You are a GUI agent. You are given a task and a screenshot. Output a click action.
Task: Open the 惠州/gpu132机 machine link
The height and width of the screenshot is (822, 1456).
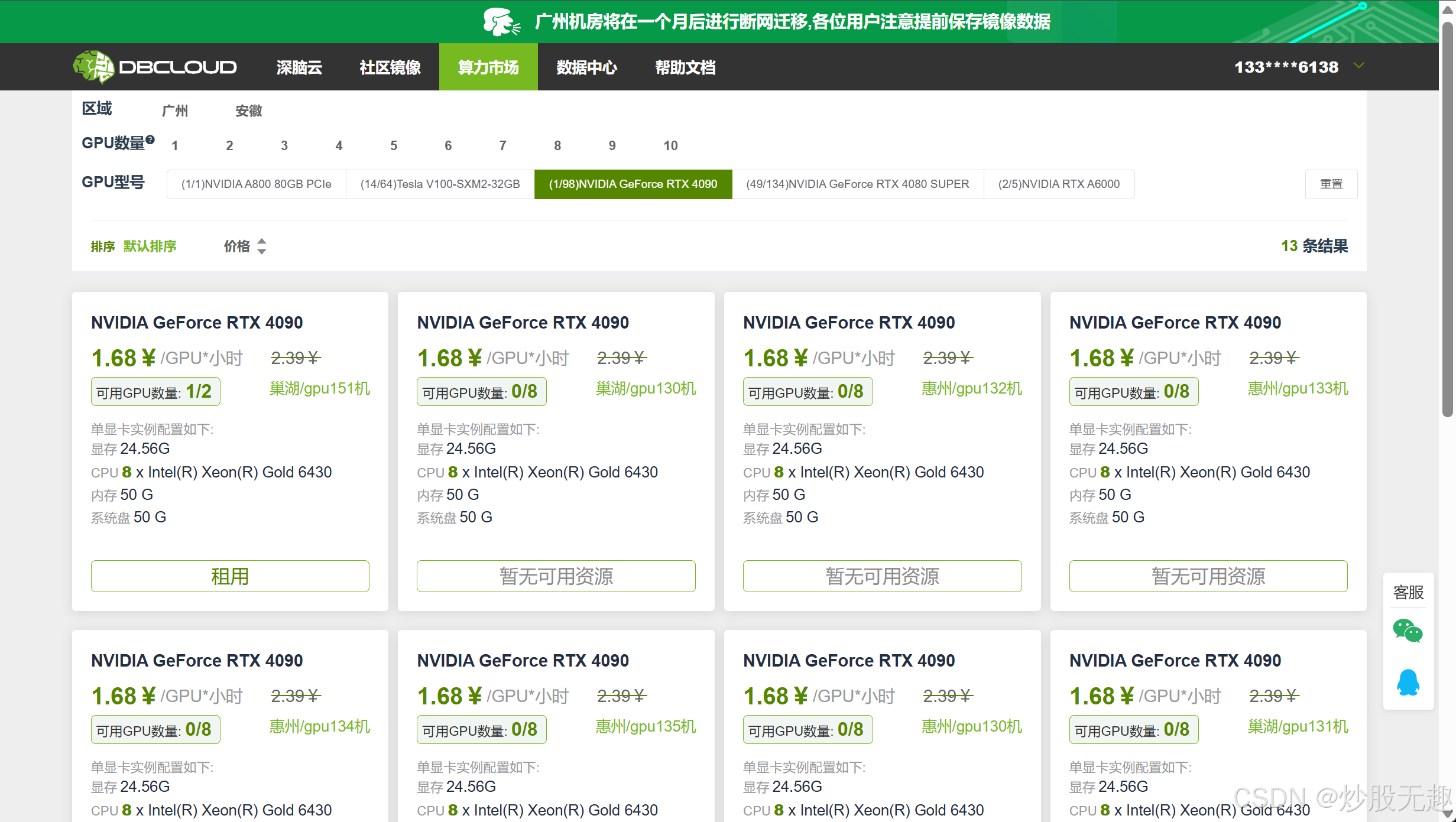tap(972, 389)
